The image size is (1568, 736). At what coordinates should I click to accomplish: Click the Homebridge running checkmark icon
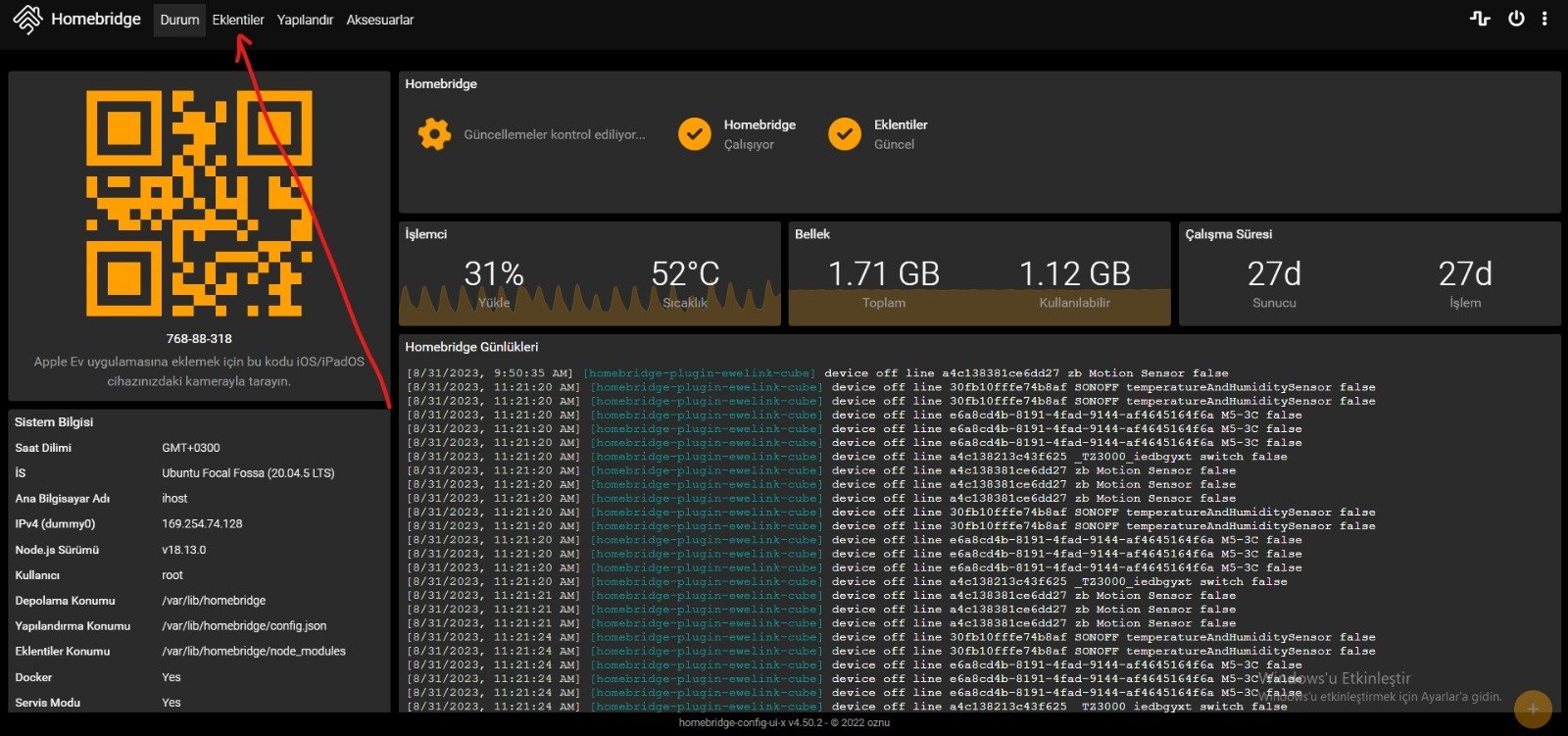(695, 134)
